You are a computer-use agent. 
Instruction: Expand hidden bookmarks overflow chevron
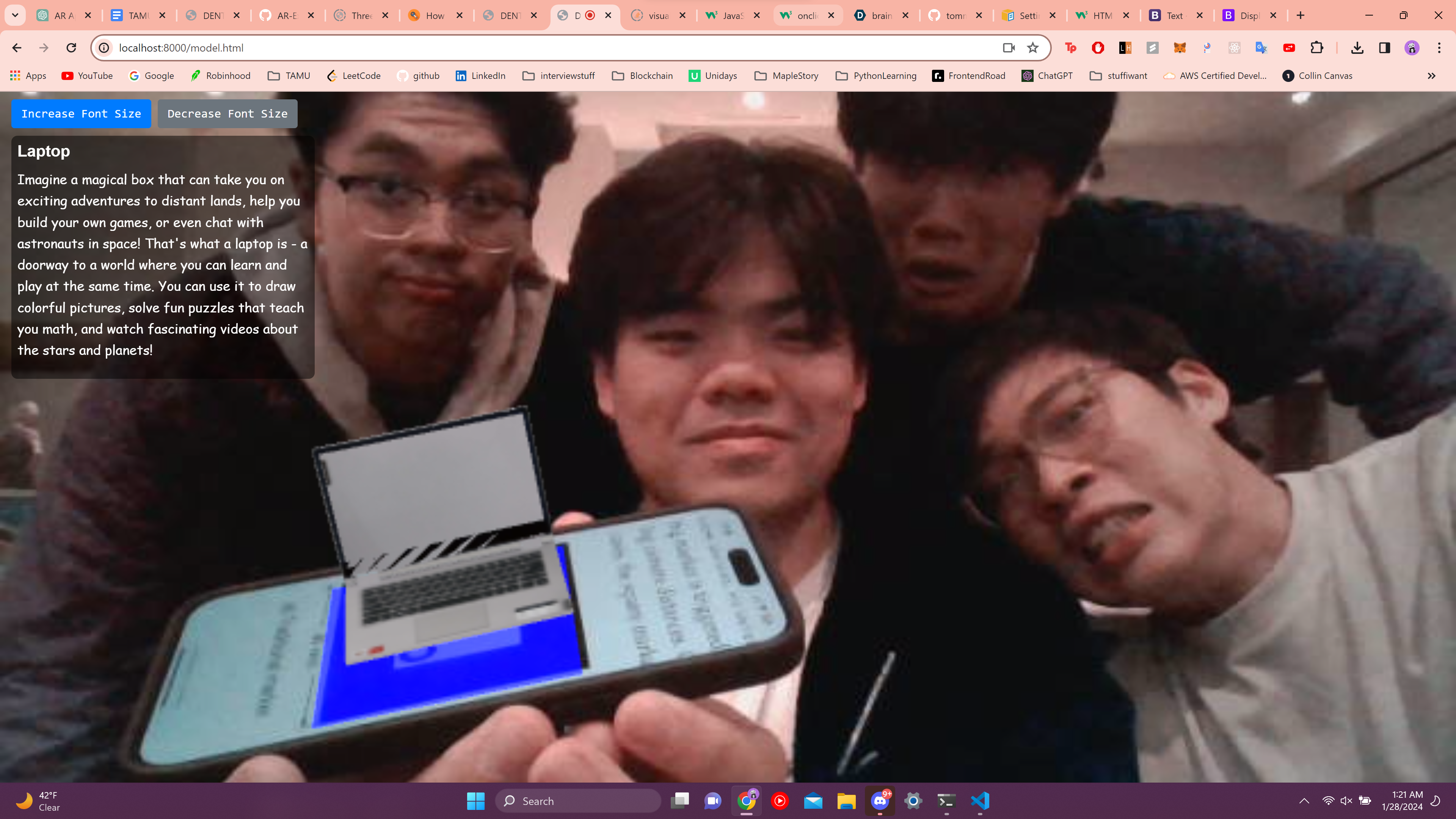coord(1431,76)
